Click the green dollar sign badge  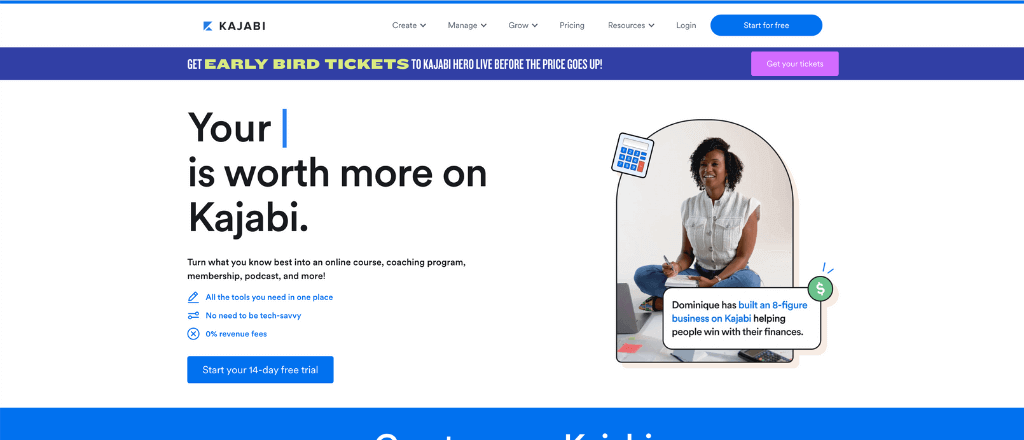pyautogui.click(x=820, y=288)
